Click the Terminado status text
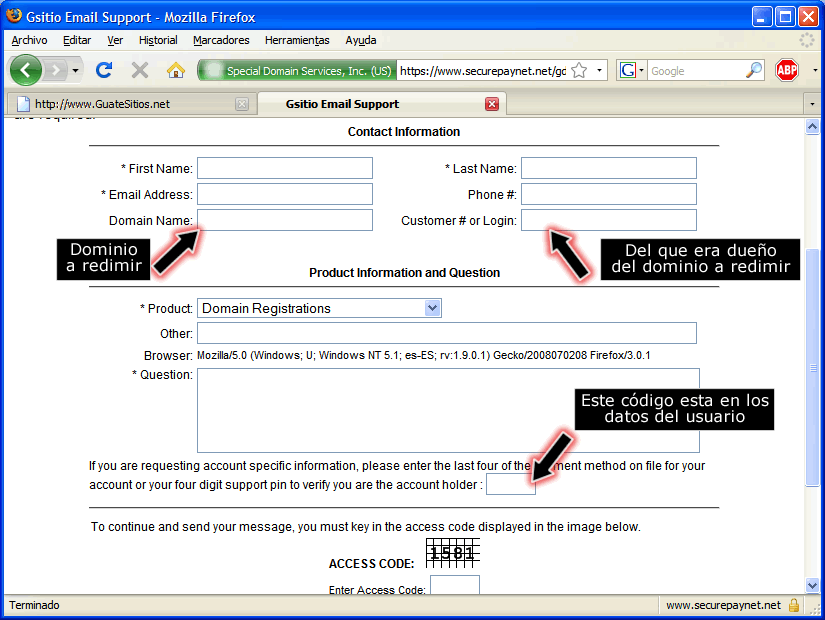 tap(34, 605)
